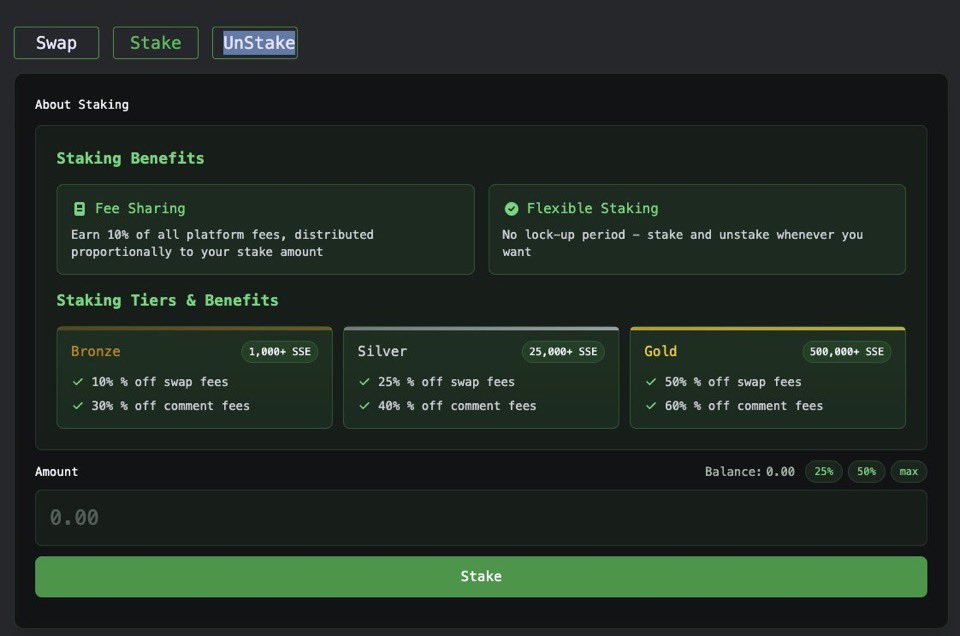
Task: Use the max balance button
Action: [909, 471]
